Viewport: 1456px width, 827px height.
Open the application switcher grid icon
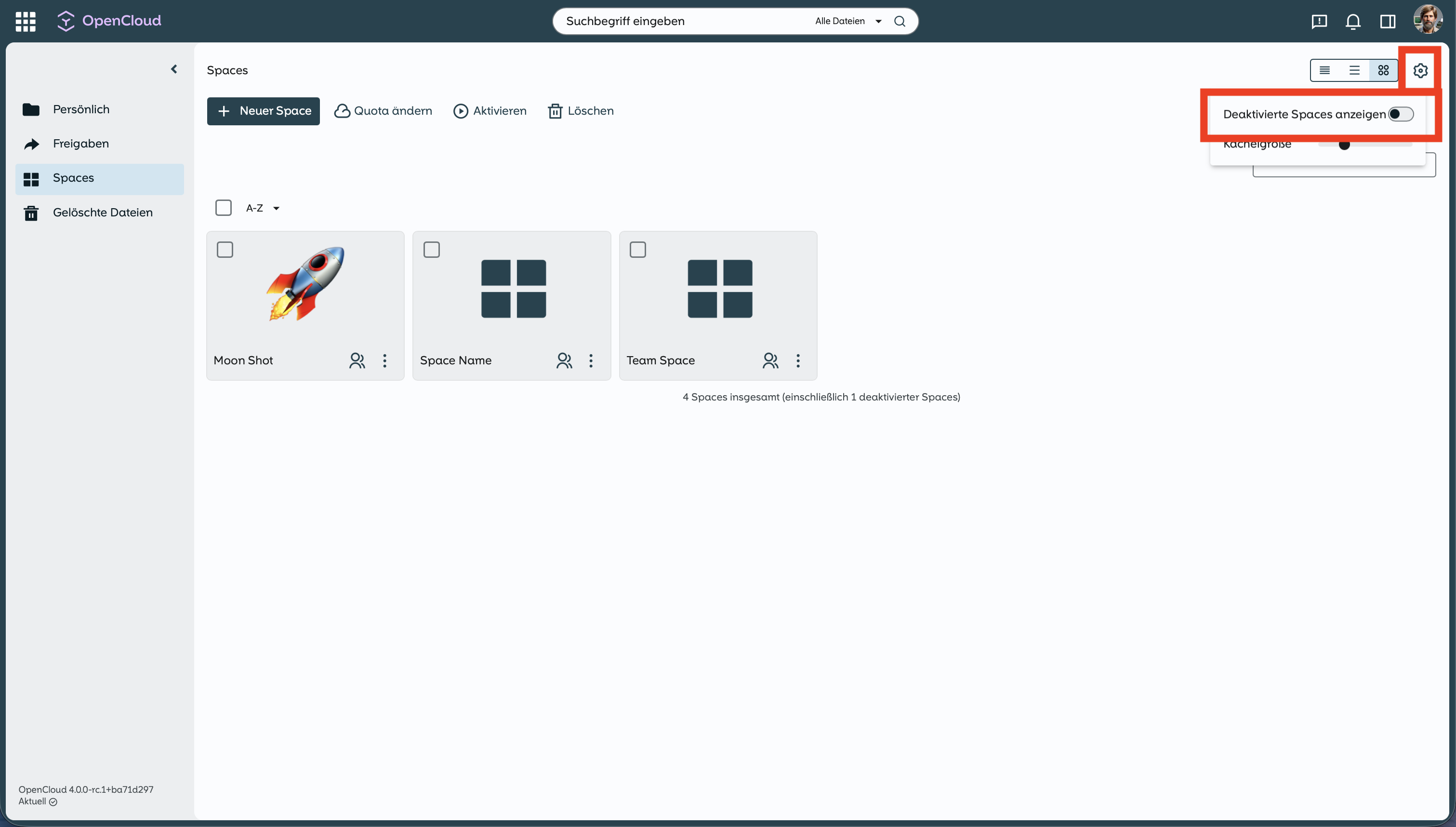(26, 21)
